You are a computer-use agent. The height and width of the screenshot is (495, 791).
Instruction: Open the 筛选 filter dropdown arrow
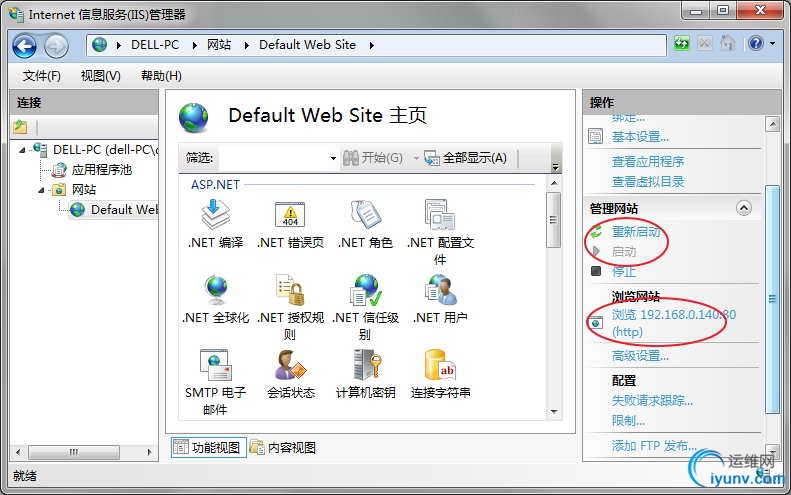333,158
